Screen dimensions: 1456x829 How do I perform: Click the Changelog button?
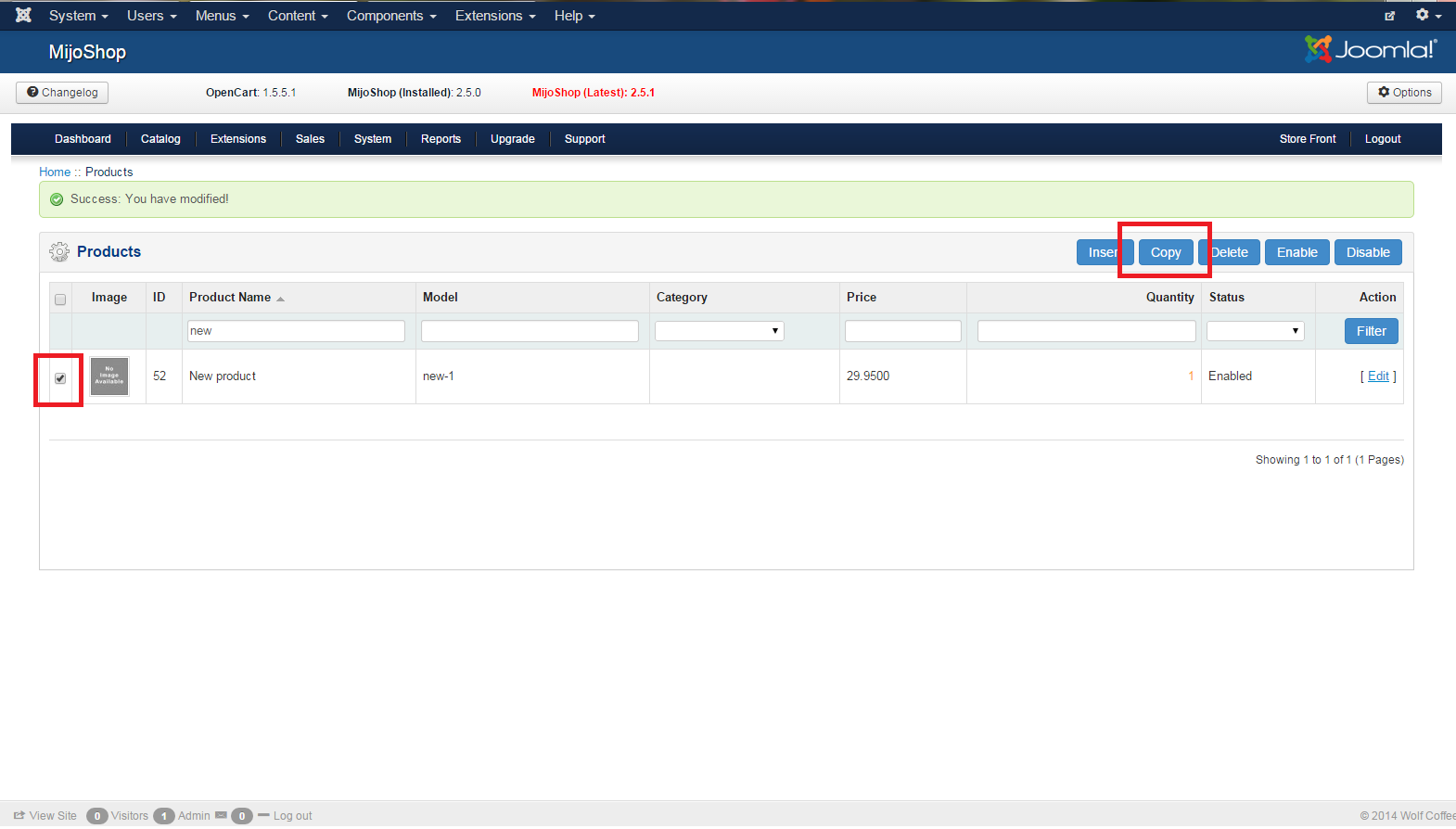(x=62, y=93)
